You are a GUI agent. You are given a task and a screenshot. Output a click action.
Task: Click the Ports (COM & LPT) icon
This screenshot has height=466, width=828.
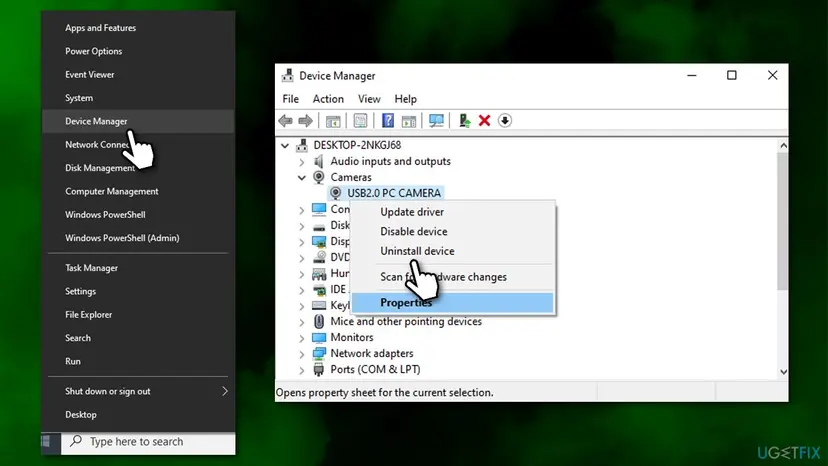point(318,369)
